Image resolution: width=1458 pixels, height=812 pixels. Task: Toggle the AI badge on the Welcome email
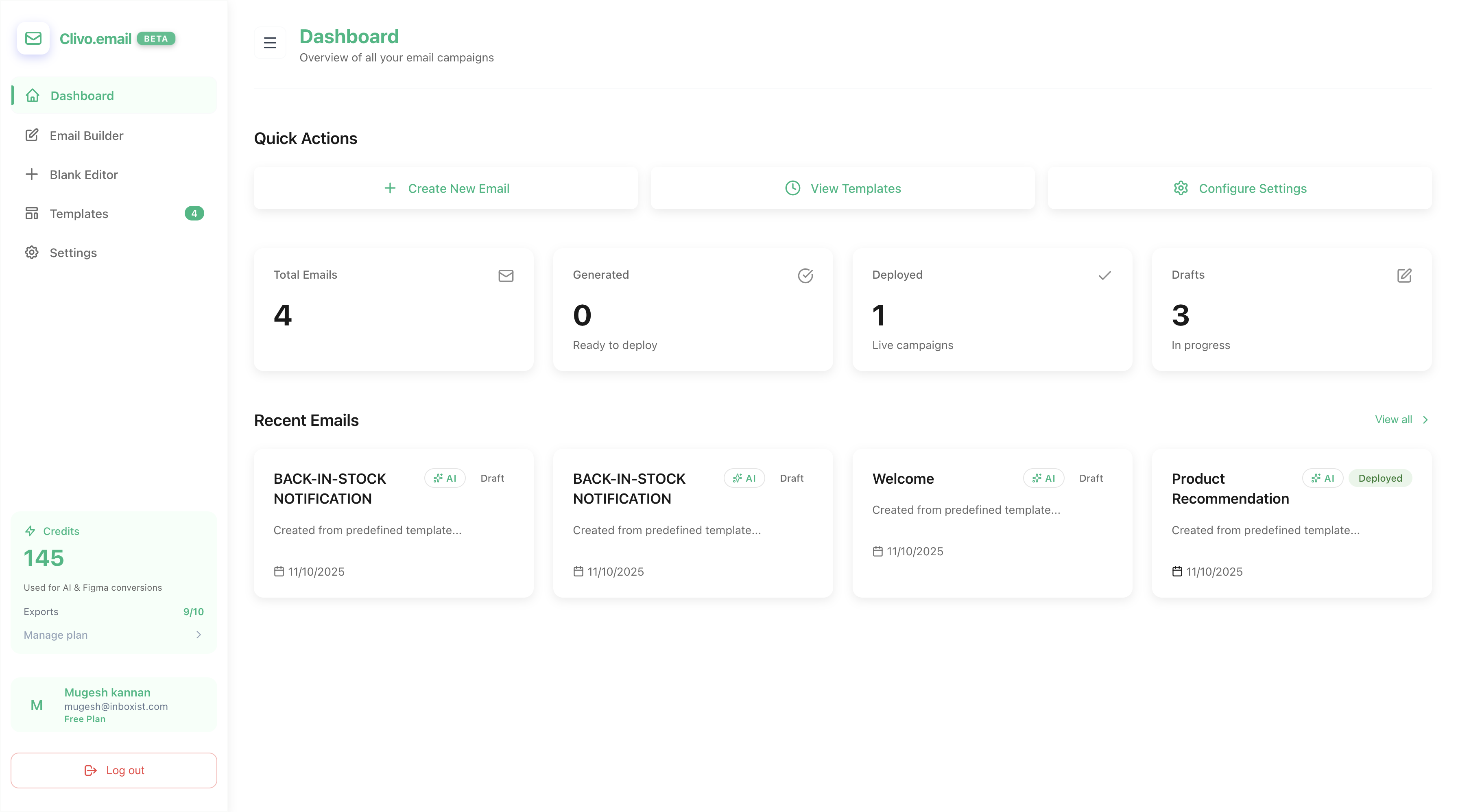pos(1044,478)
